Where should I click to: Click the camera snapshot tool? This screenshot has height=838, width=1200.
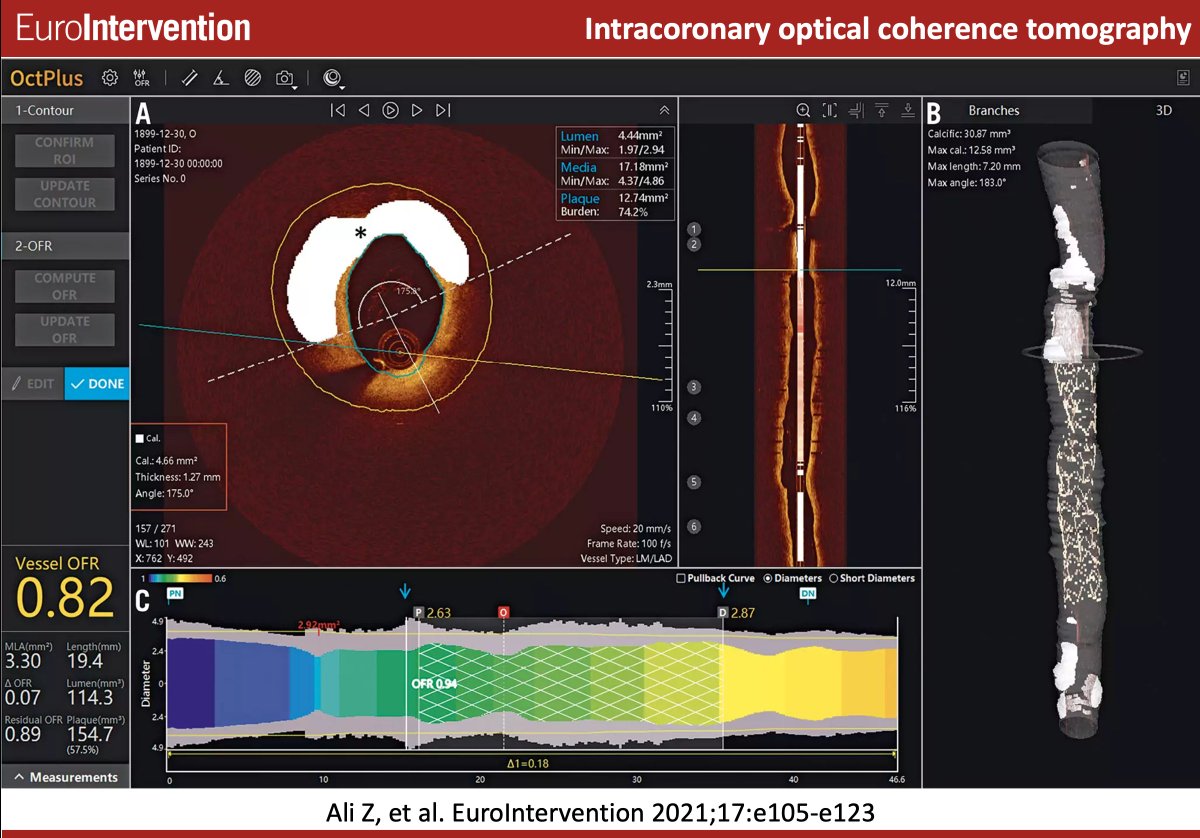[283, 78]
